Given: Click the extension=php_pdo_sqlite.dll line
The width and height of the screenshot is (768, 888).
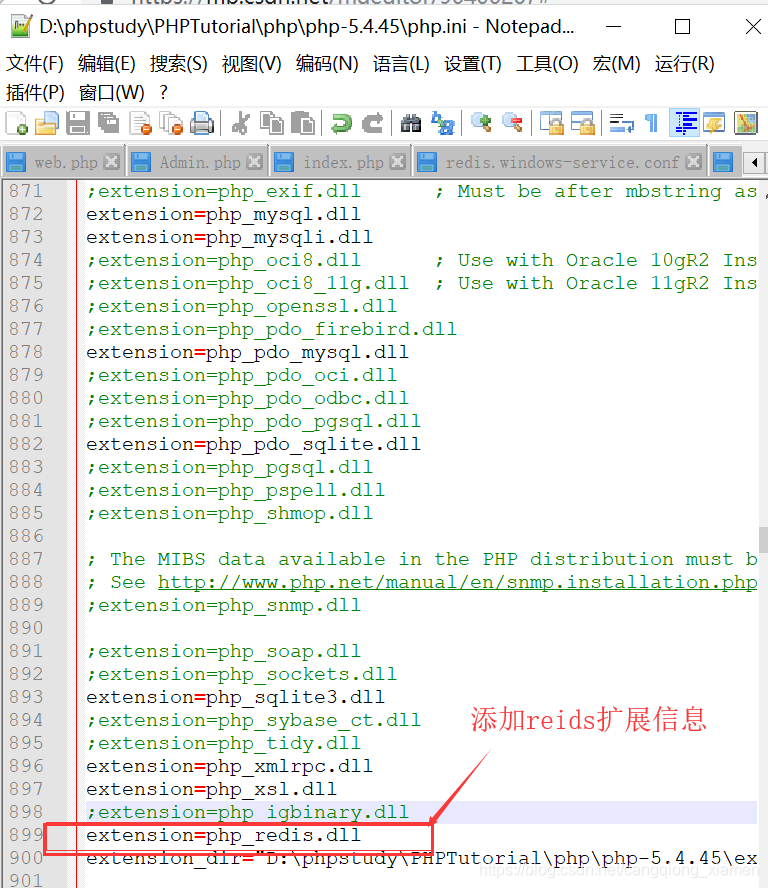Looking at the screenshot, I should point(253,444).
